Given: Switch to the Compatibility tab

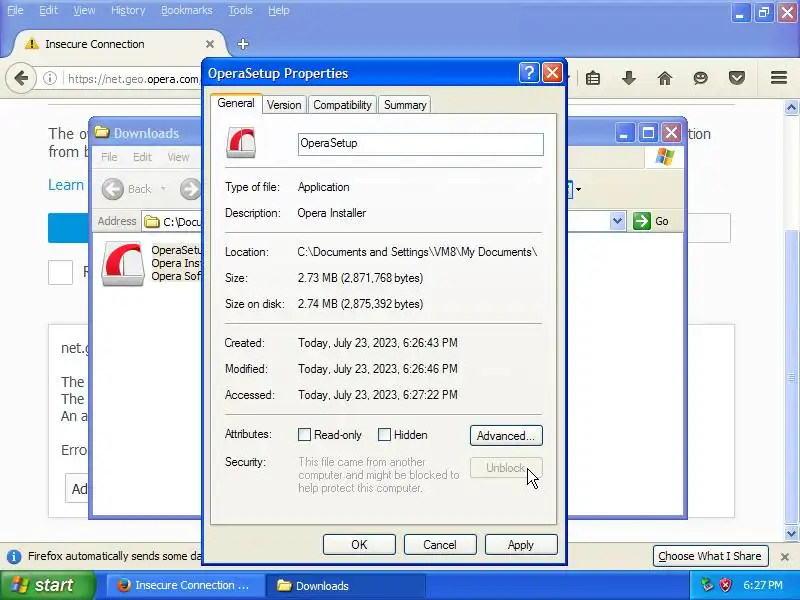Looking at the screenshot, I should coord(342,105).
